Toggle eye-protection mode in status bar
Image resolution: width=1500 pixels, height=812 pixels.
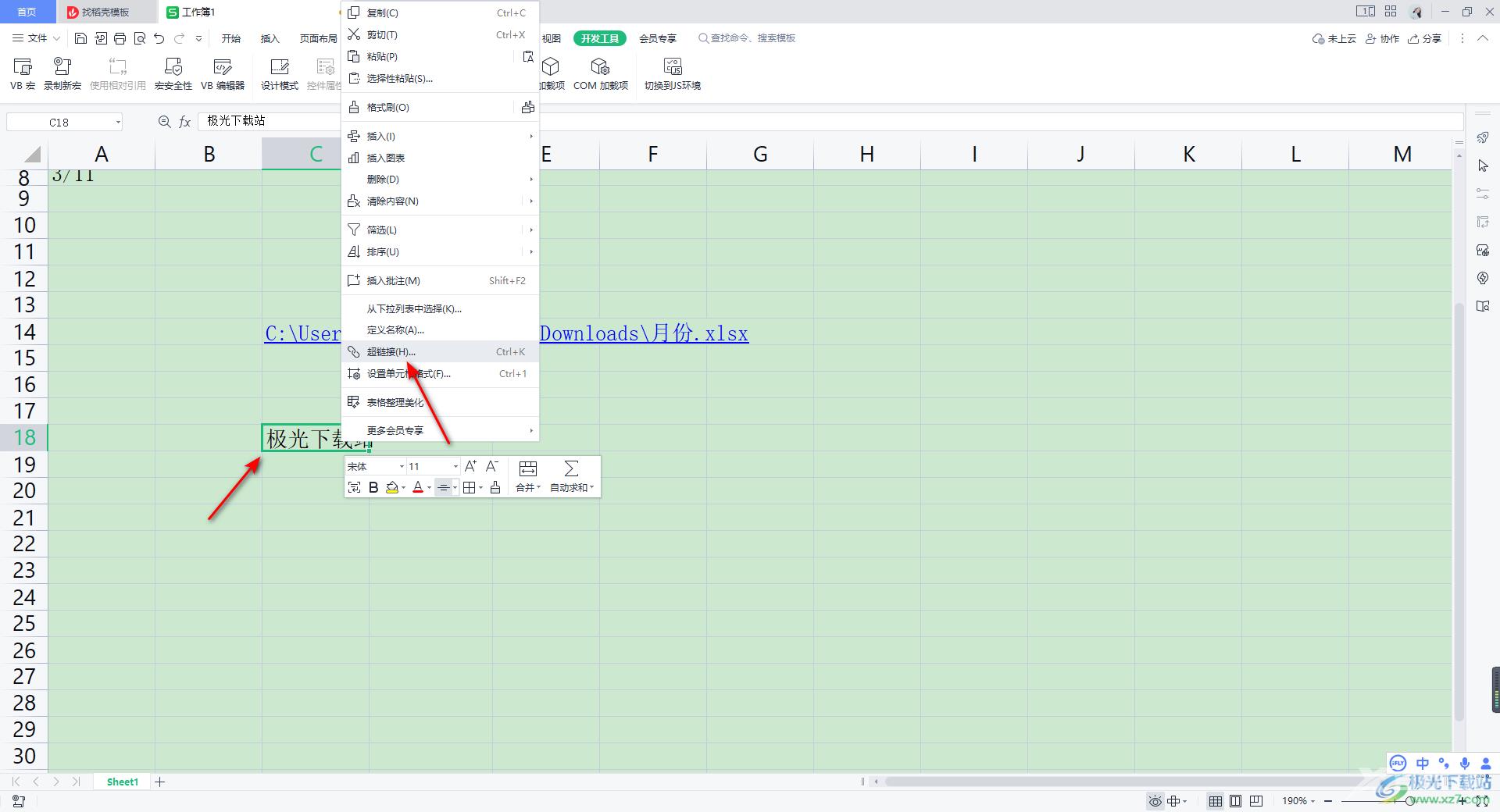pos(1155,800)
